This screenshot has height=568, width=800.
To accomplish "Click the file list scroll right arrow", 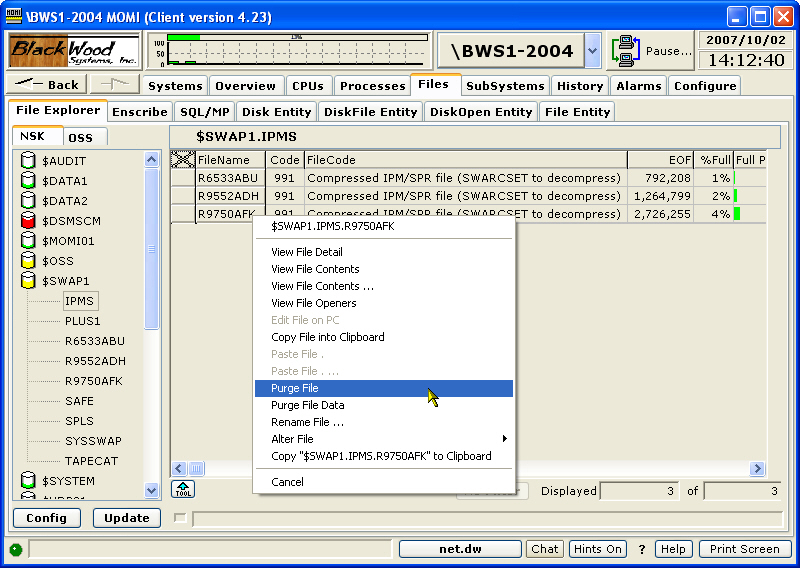I will click(x=757, y=468).
